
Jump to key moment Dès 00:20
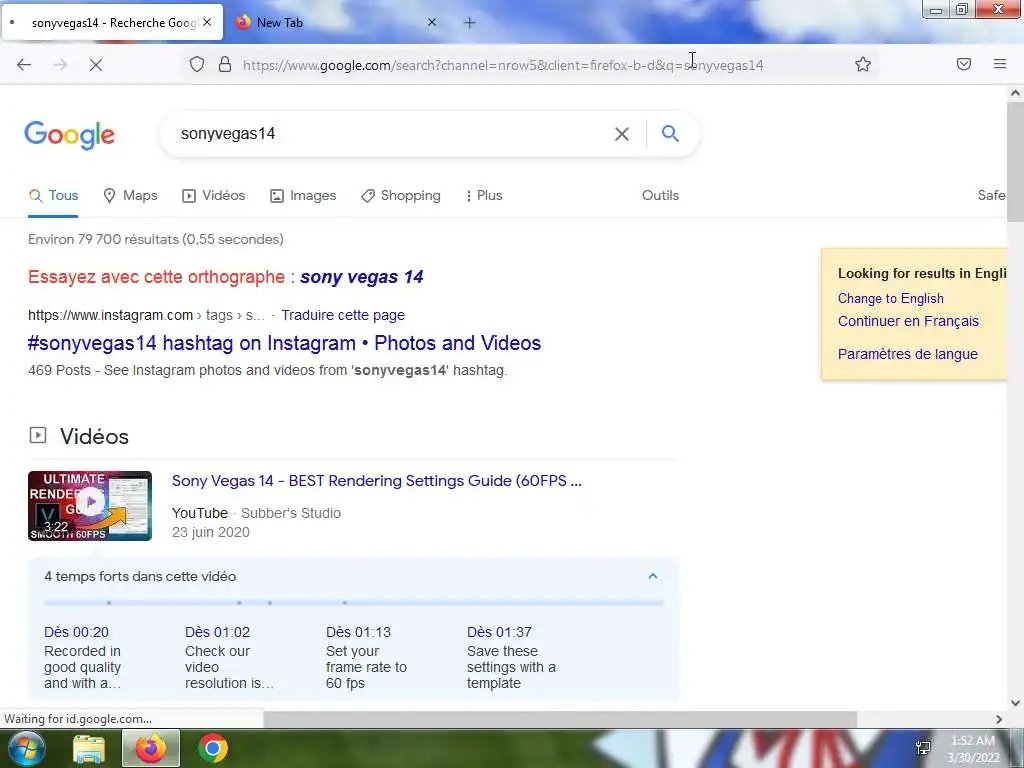[76, 632]
